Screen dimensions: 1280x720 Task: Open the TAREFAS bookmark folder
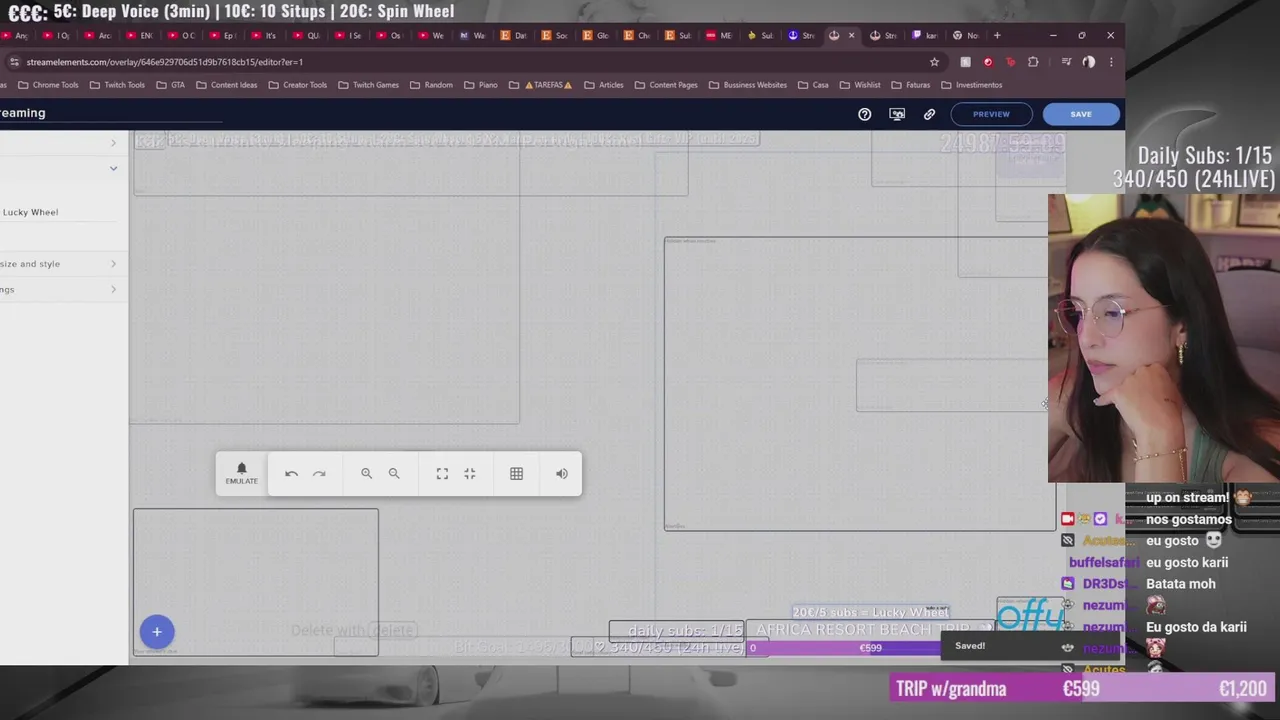coord(541,85)
